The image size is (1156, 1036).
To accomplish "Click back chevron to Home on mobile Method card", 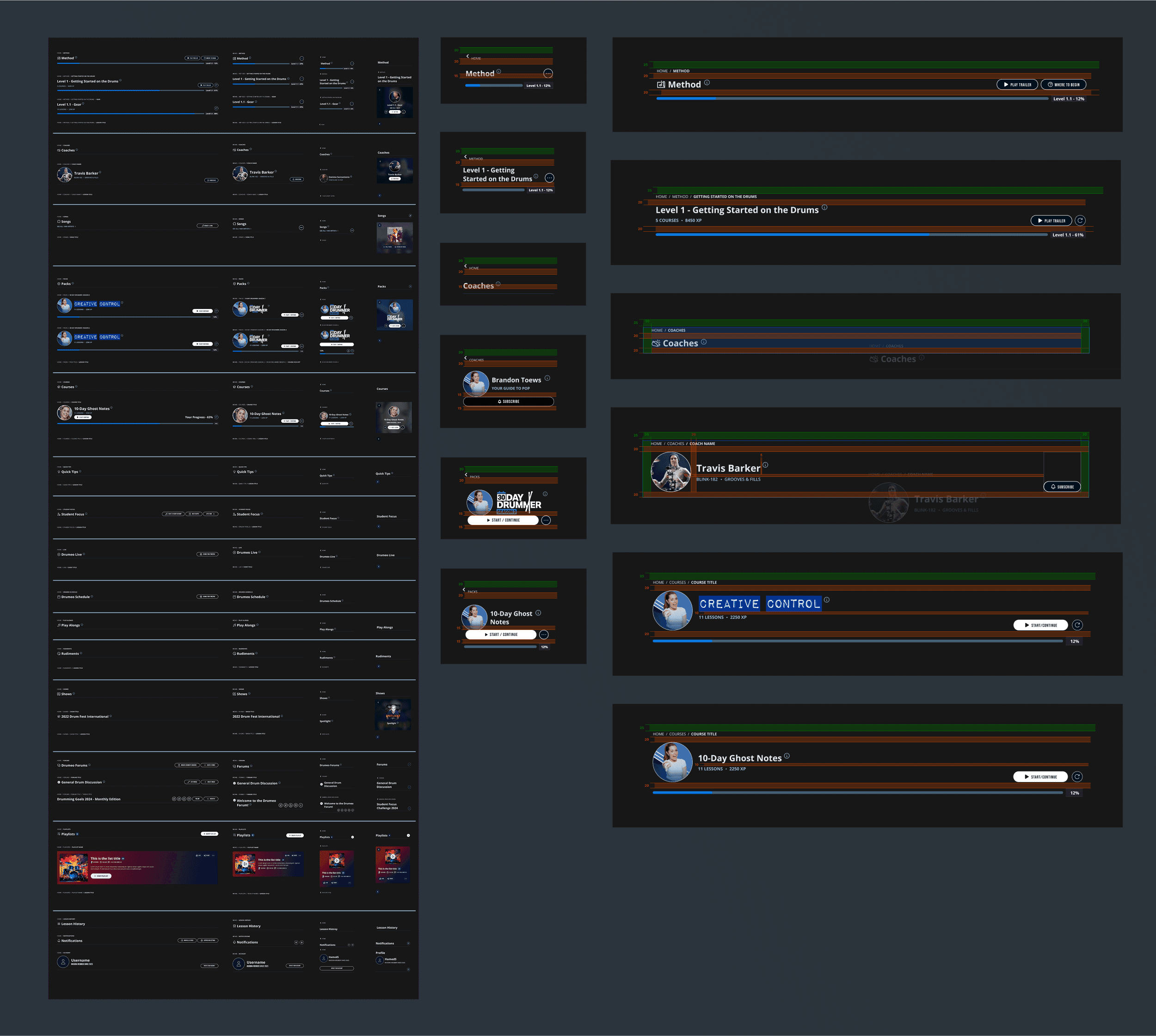I will pos(468,56).
